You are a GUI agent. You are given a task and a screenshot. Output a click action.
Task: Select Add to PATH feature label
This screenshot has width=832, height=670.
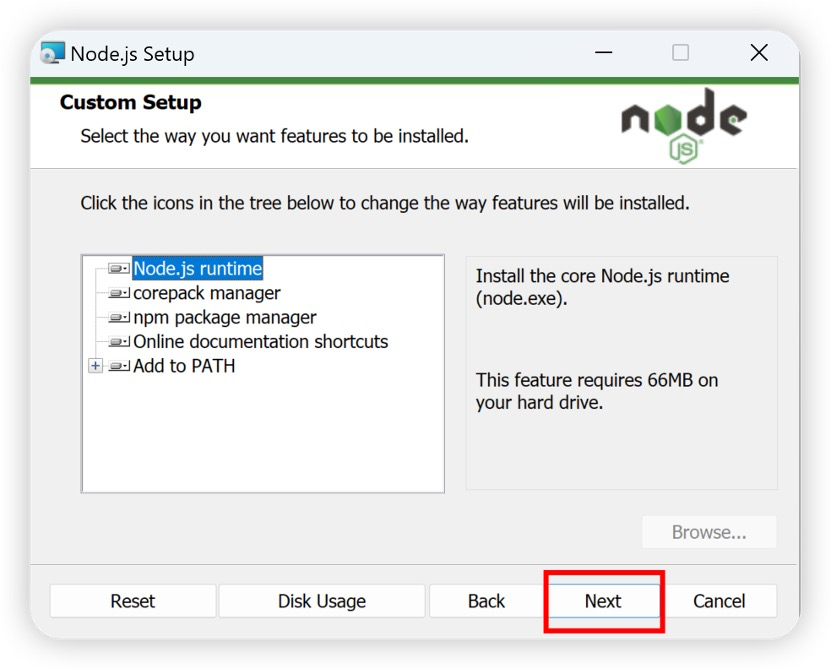[x=184, y=366]
